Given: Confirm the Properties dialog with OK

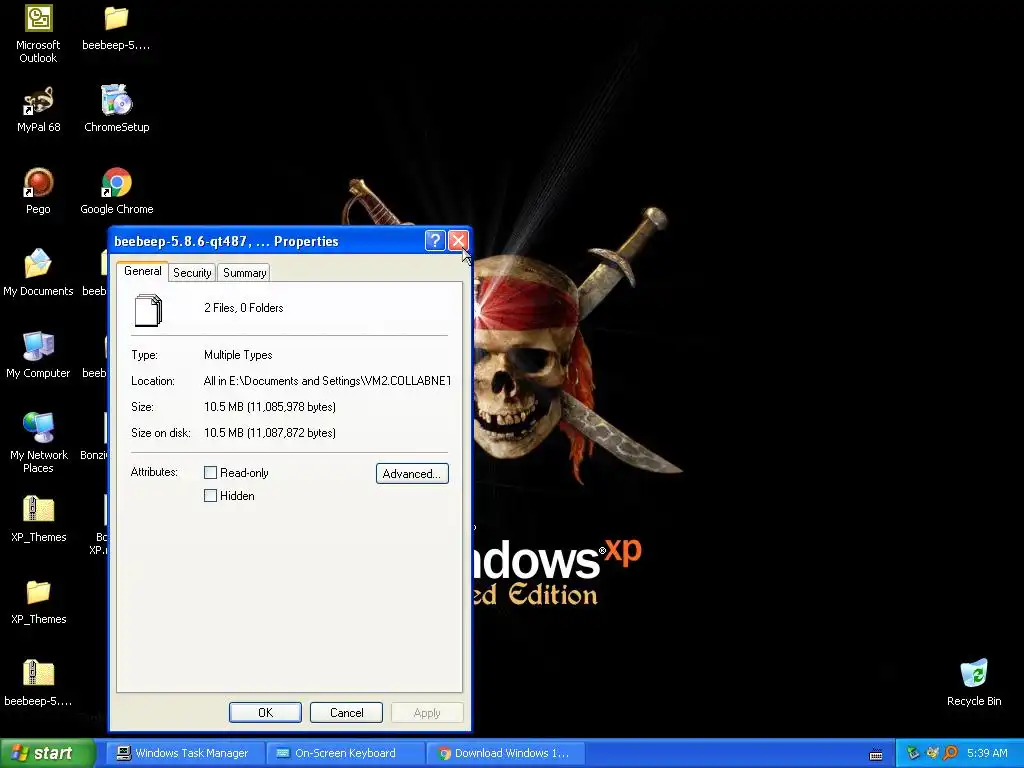Looking at the screenshot, I should pos(265,712).
